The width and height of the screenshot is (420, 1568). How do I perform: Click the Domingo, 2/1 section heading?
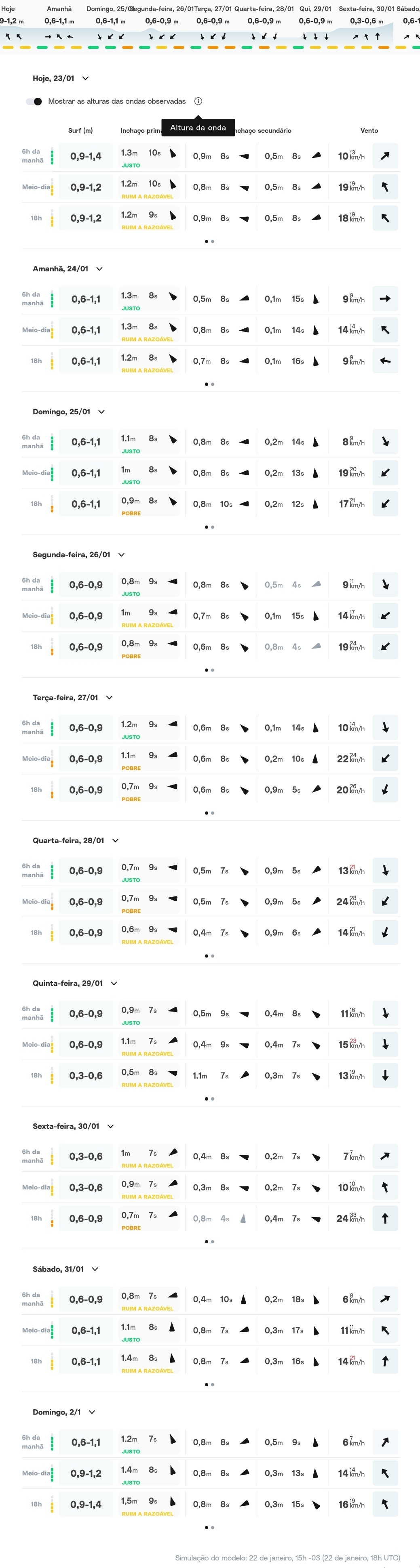click(x=57, y=1412)
